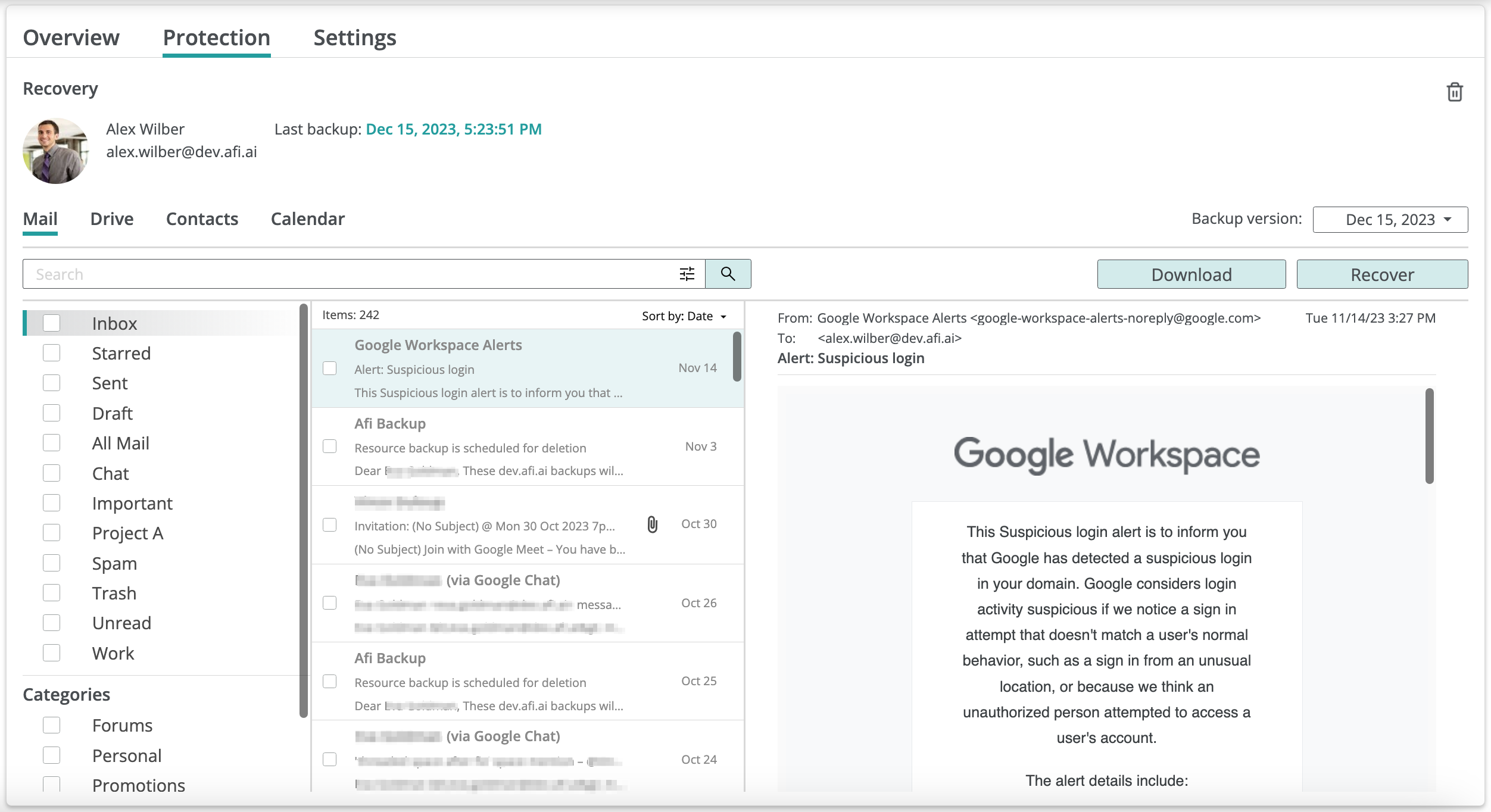
Task: Switch to the Mail tab
Action: click(x=40, y=218)
